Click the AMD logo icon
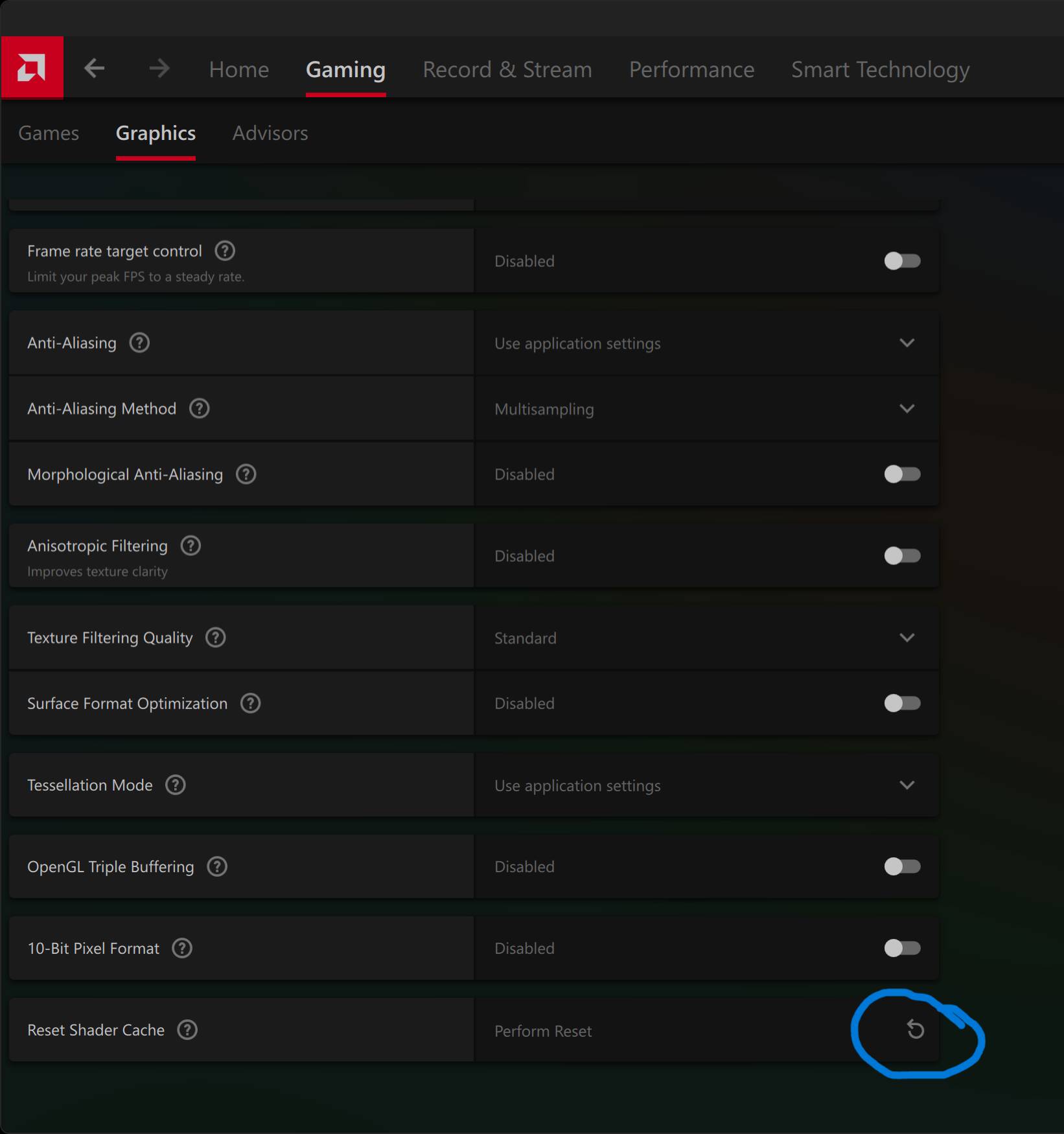The width and height of the screenshot is (1064, 1134). pos(32,67)
